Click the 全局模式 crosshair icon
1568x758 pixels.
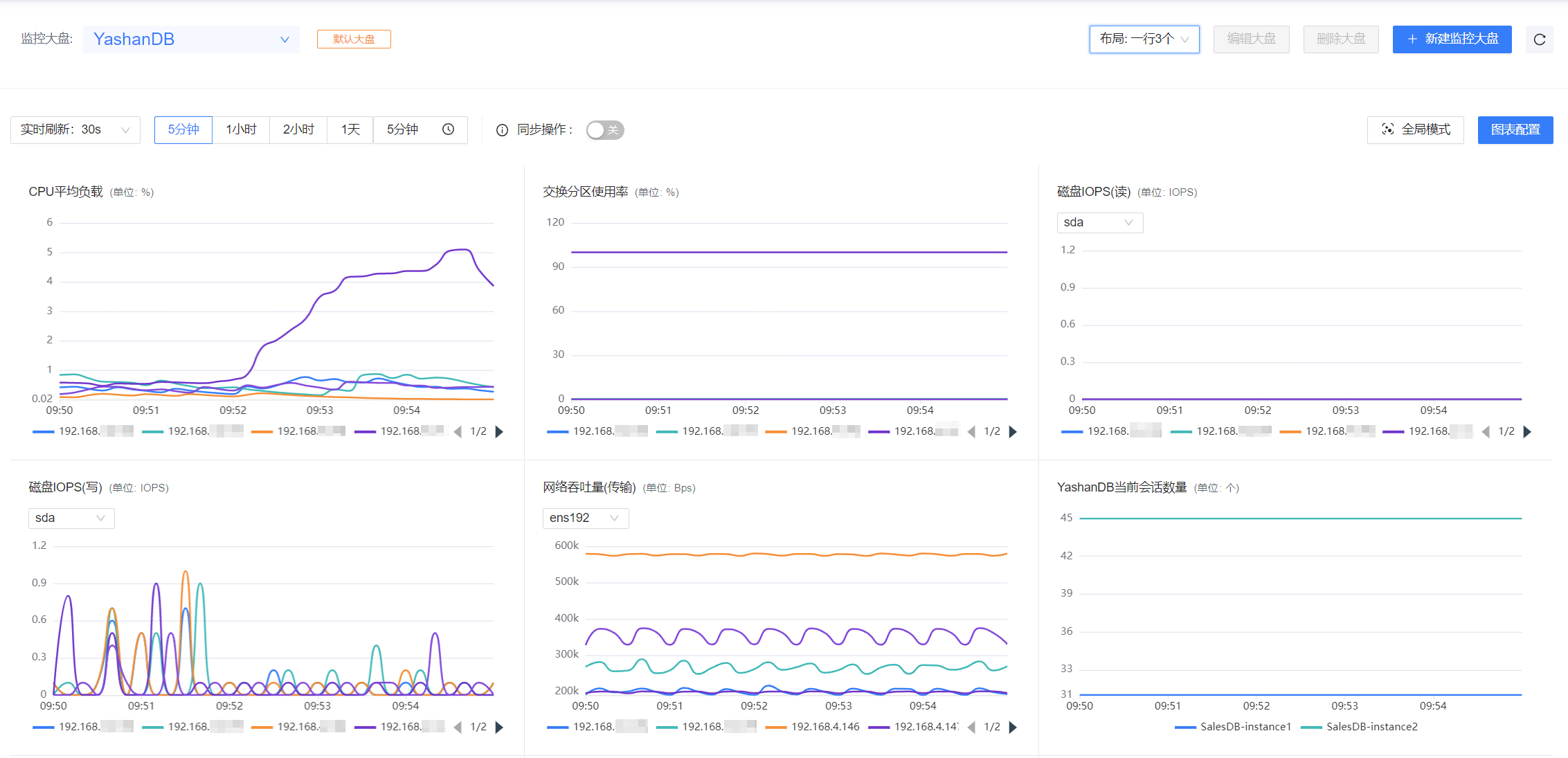pyautogui.click(x=1388, y=129)
